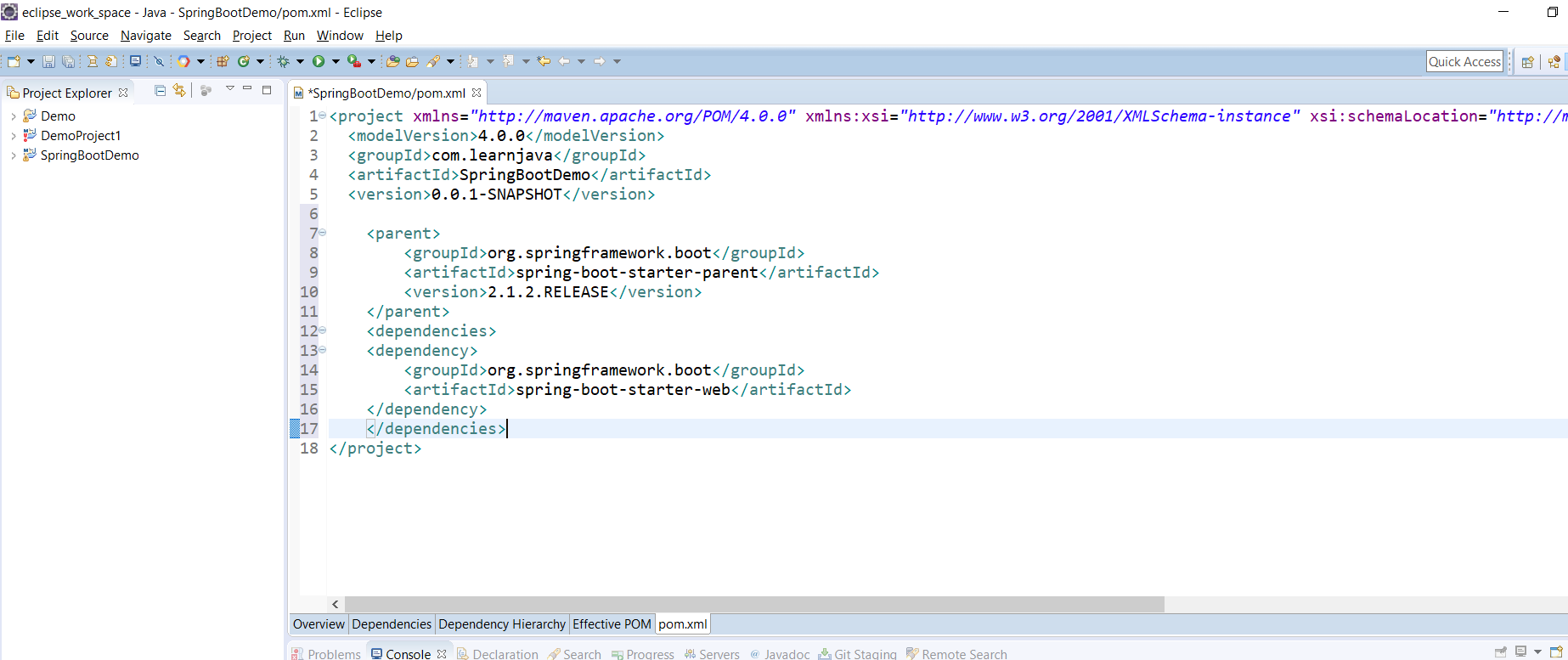This screenshot has width=1568, height=660.
Task: Click the Save All icon
Action: pyautogui.click(x=68, y=61)
